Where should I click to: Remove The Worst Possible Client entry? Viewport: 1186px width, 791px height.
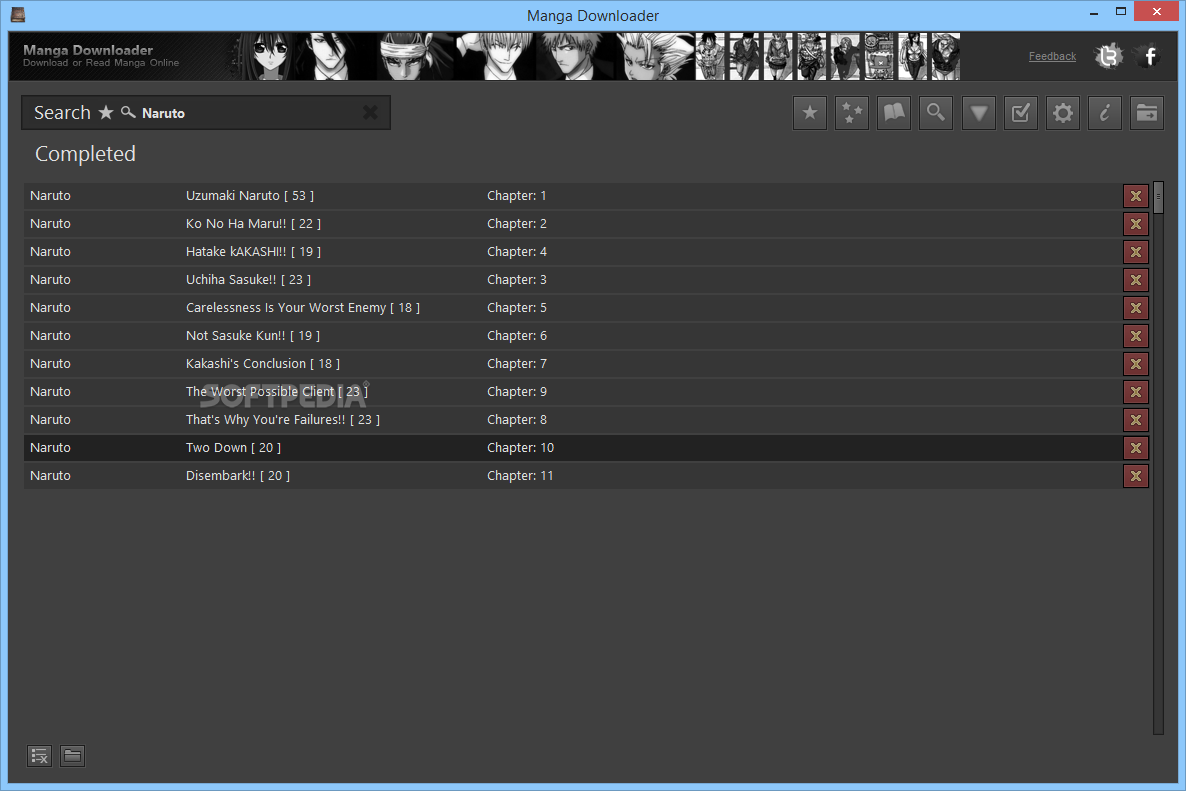(1135, 392)
